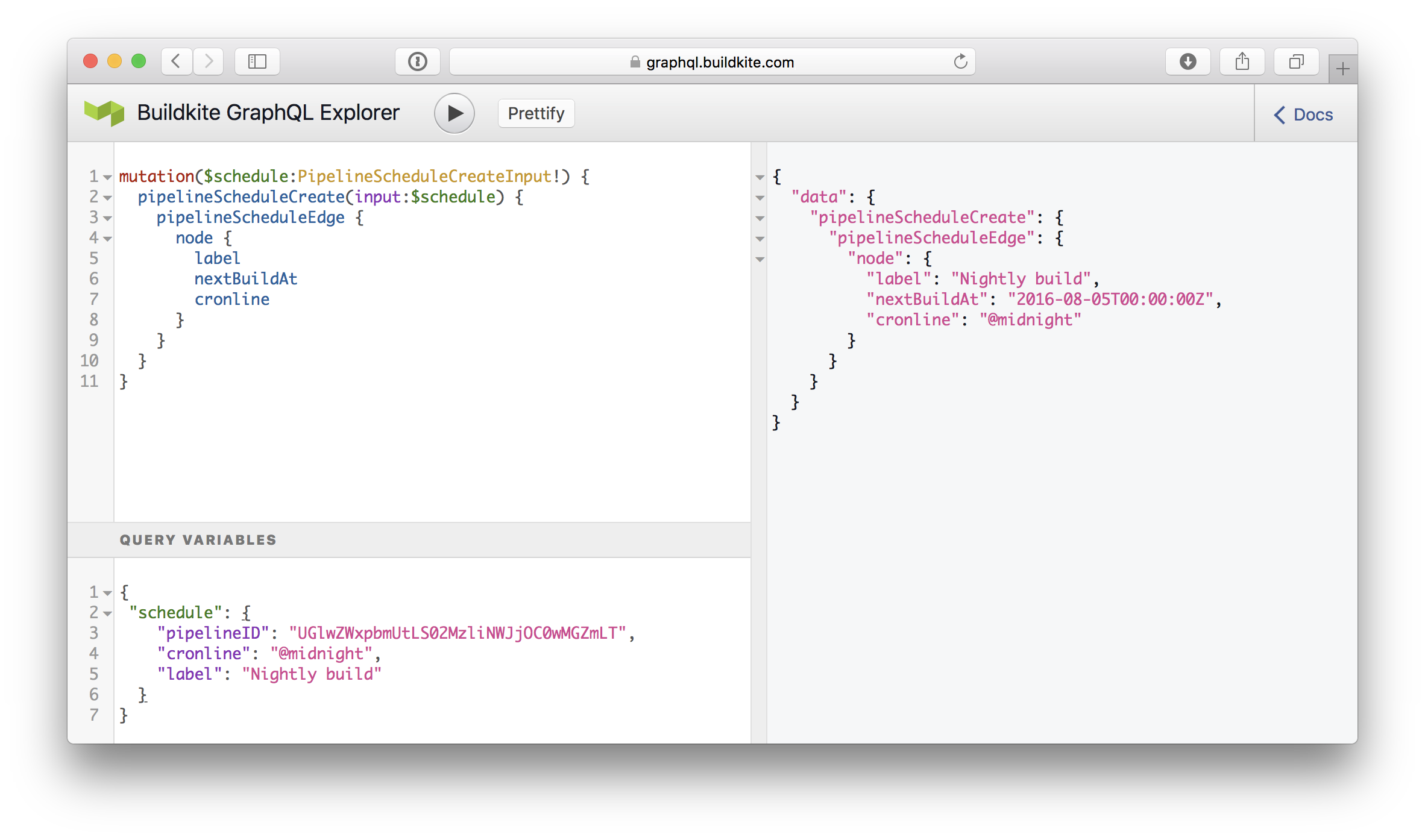This screenshot has height=840, width=1425.
Task: Collapse the node block on line 4
Action: pyautogui.click(x=107, y=239)
